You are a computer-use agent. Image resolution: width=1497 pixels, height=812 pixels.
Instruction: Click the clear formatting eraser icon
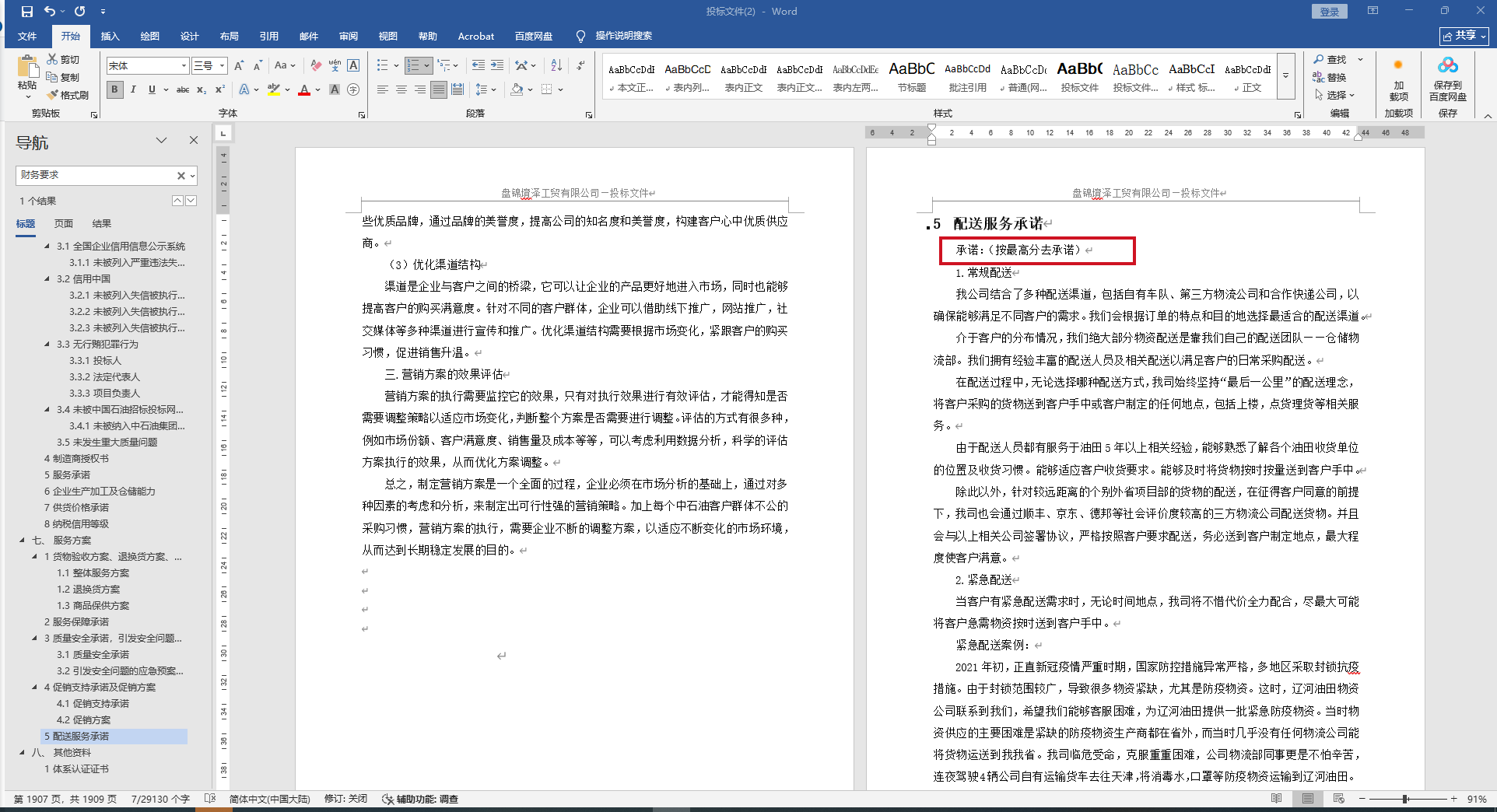315,65
